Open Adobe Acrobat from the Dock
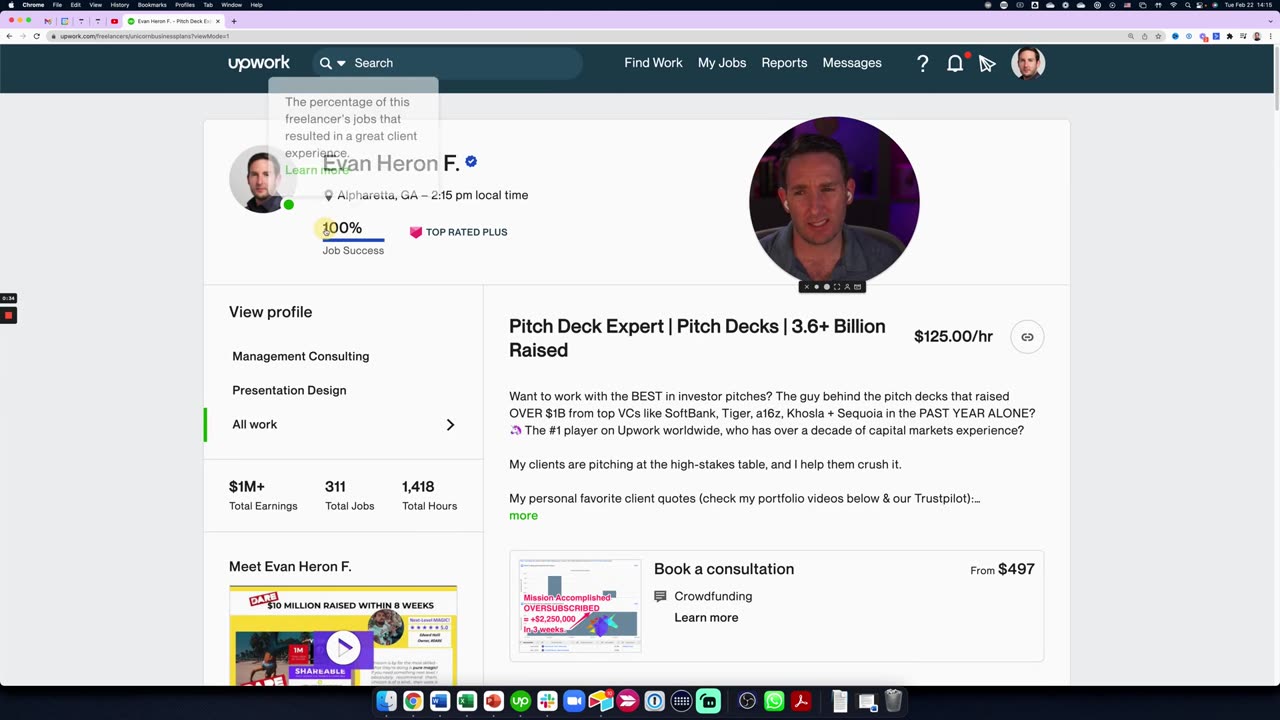Image resolution: width=1280 pixels, height=720 pixels. pyautogui.click(x=801, y=702)
